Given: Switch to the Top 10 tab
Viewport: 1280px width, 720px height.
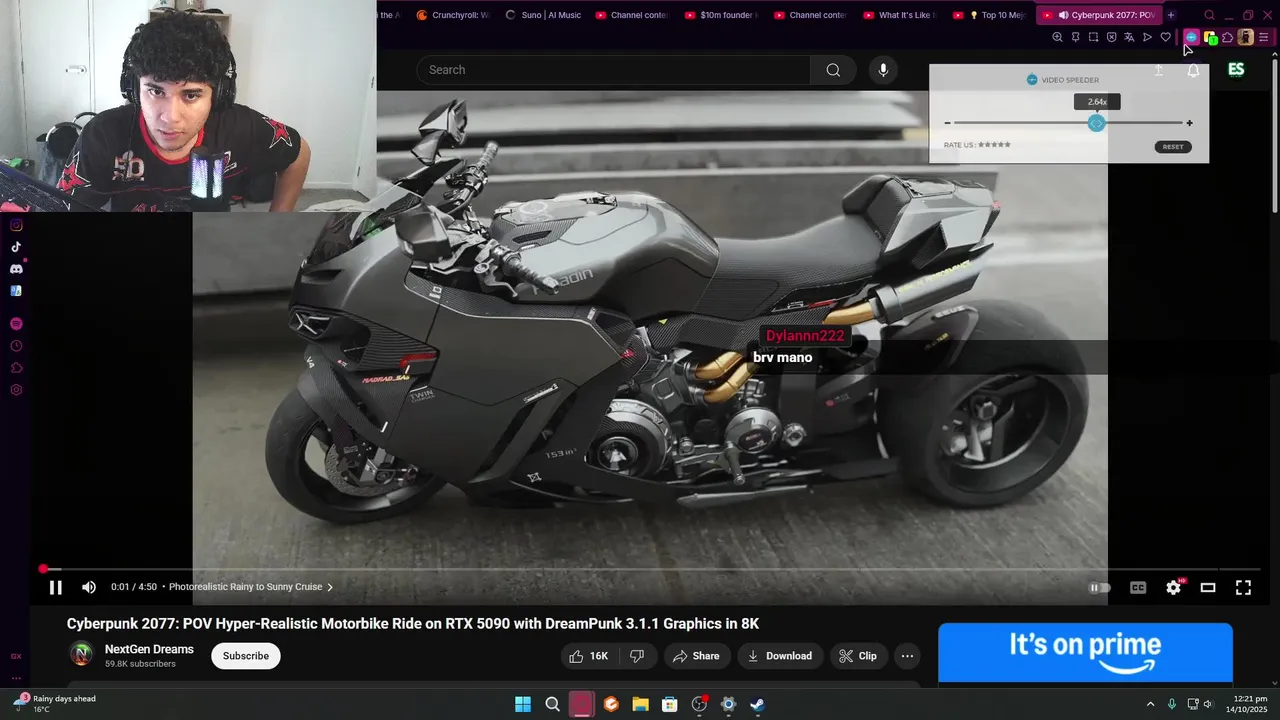Looking at the screenshot, I should pos(990,15).
